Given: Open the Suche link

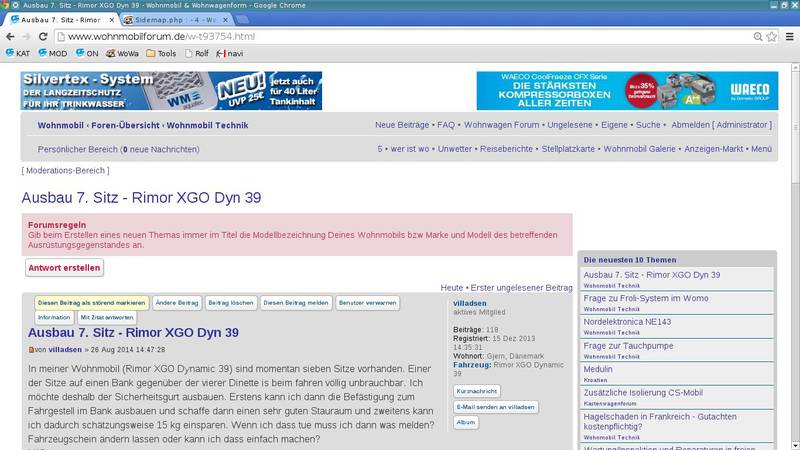Looking at the screenshot, I should pos(648,125).
